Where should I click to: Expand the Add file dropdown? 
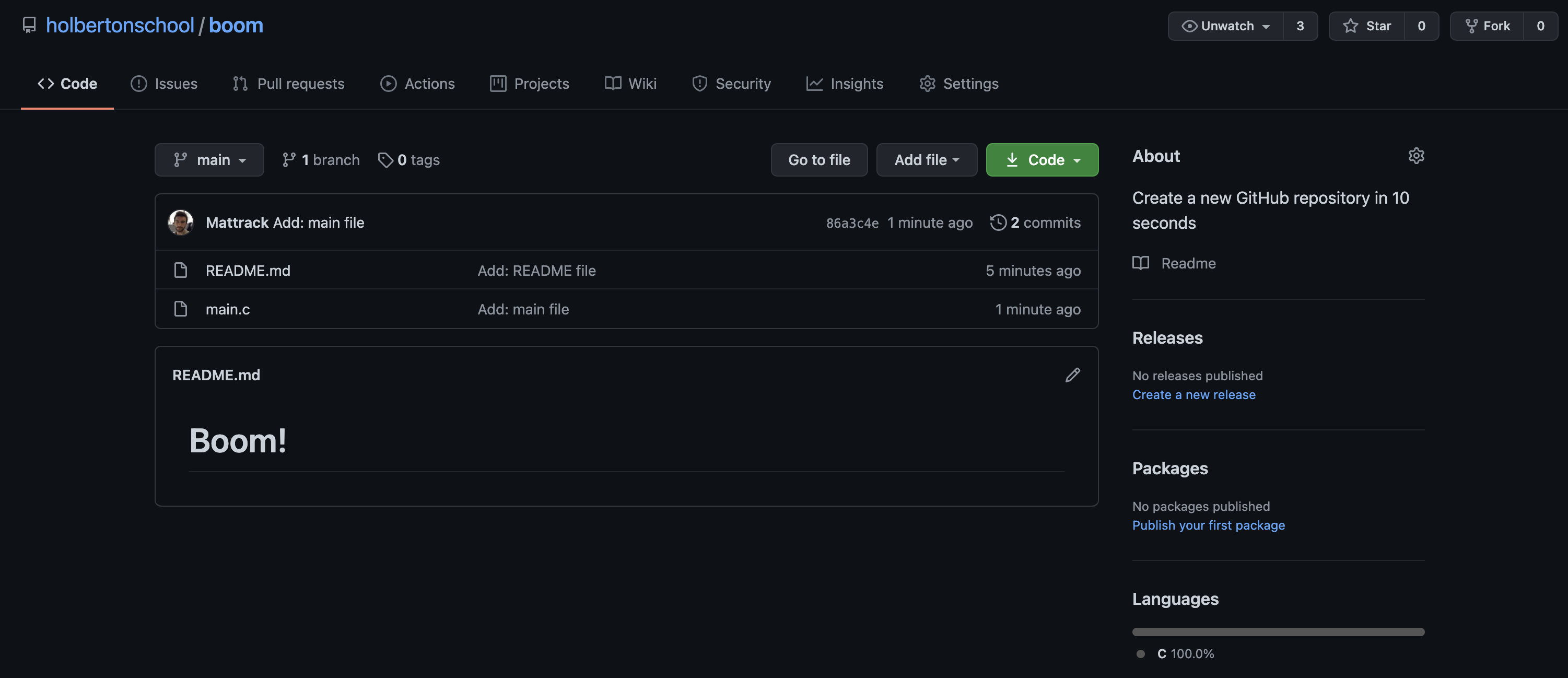tap(927, 160)
